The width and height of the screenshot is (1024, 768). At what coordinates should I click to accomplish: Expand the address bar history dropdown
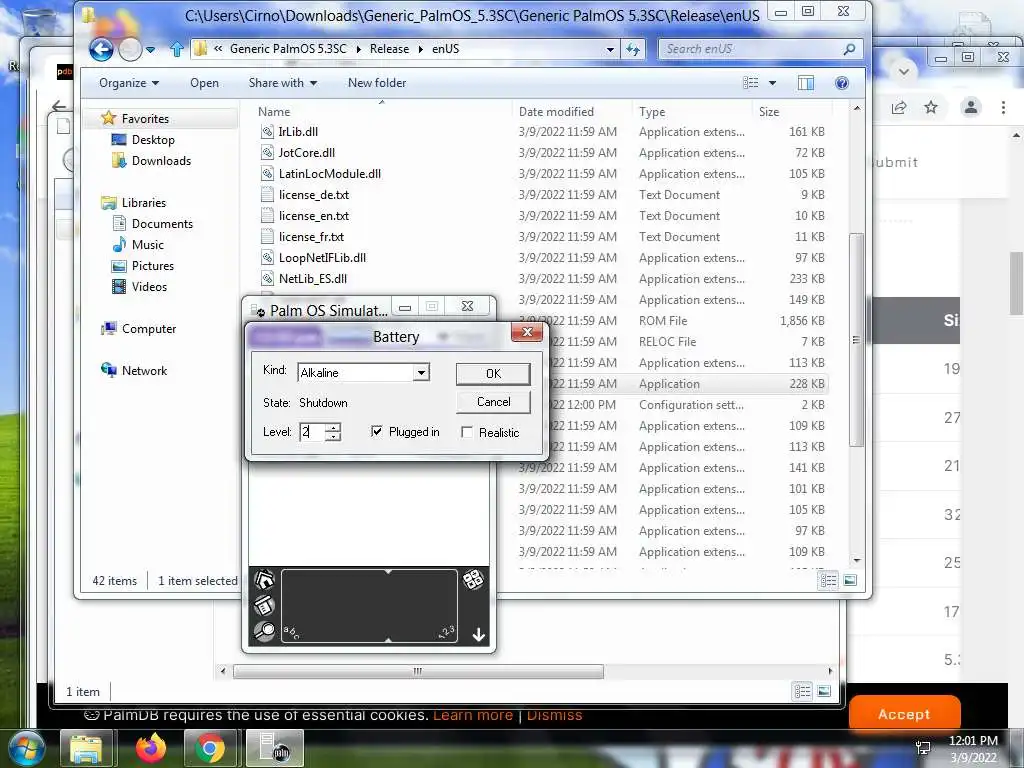coord(610,49)
